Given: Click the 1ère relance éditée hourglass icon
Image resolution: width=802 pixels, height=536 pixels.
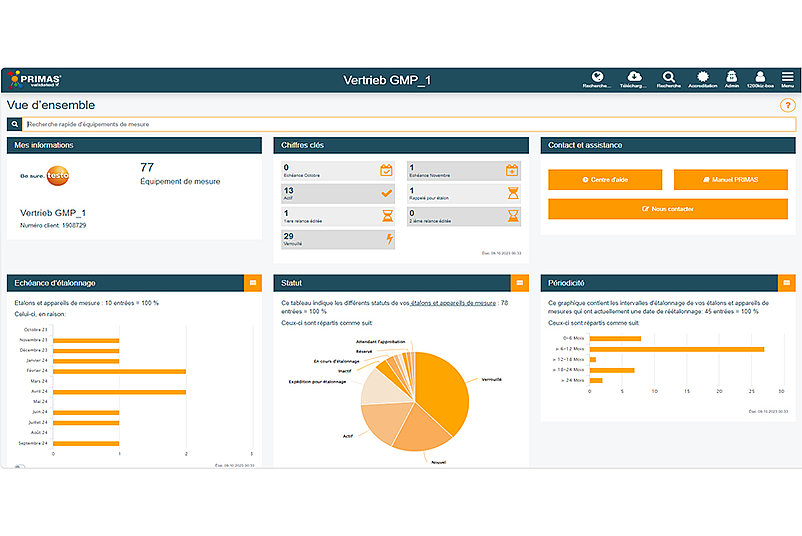Looking at the screenshot, I should click(388, 216).
